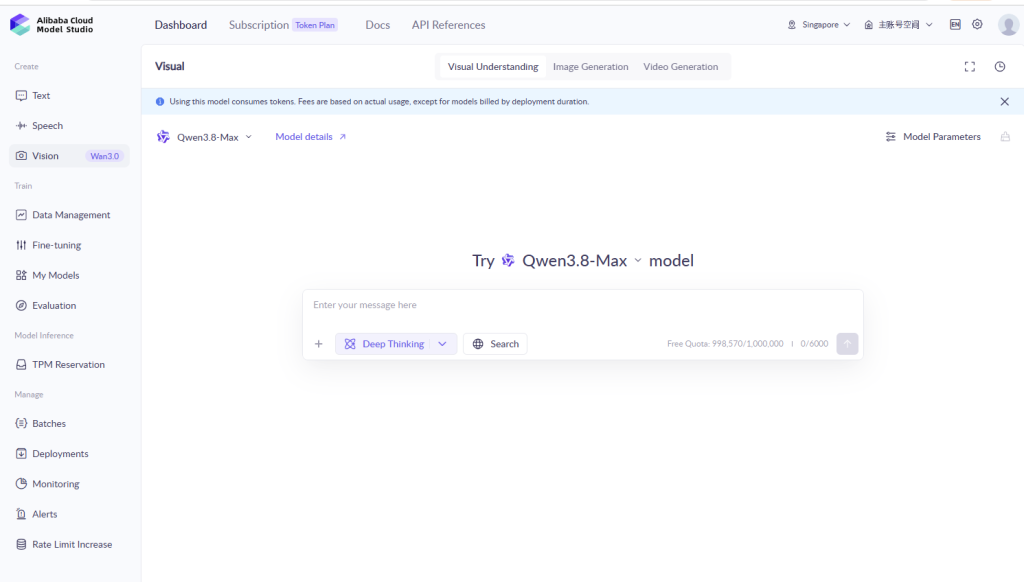This screenshot has width=1024, height=582.
Task: Open Monitoring via its pie chart icon
Action: pos(21,483)
